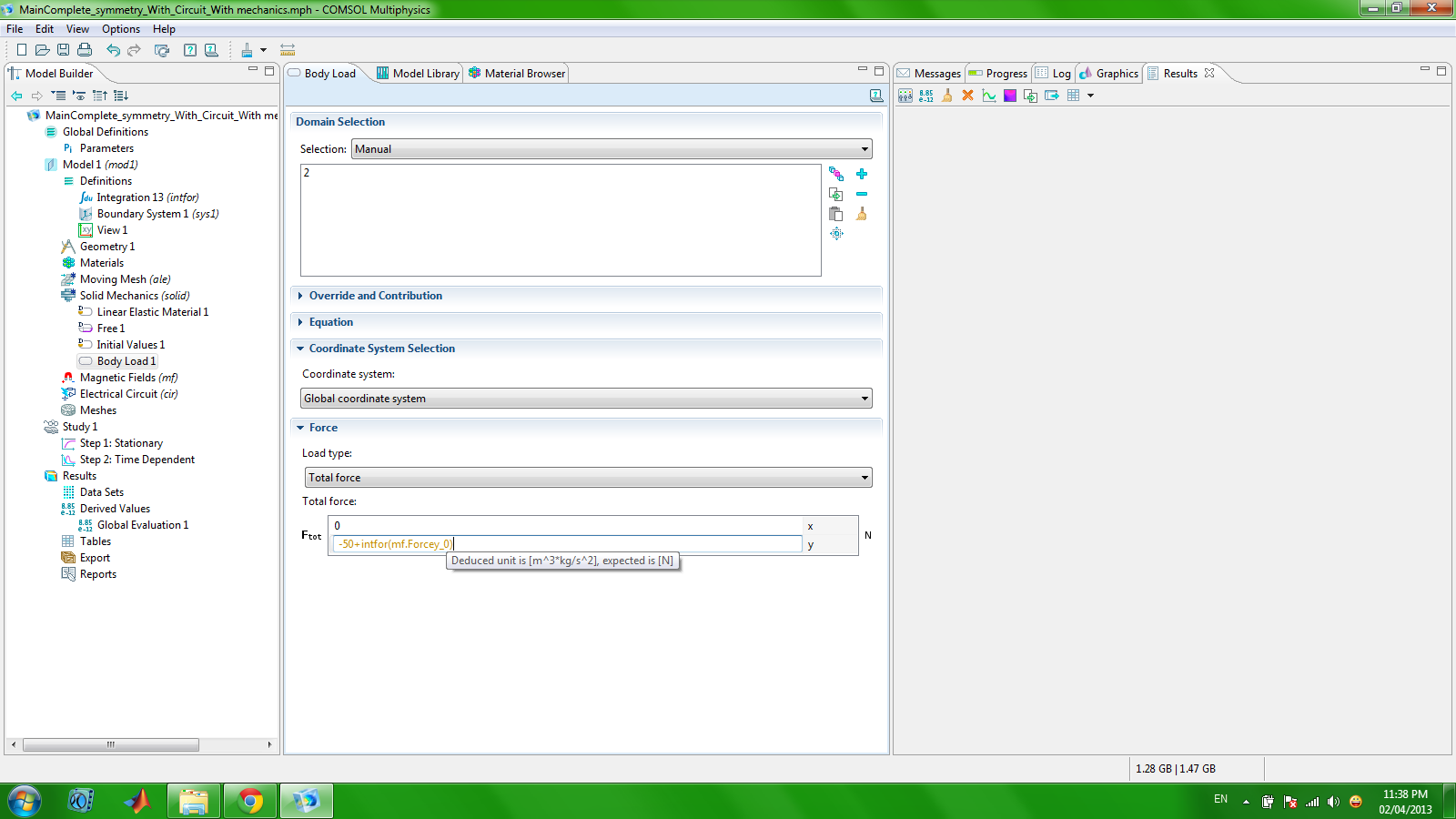The image size is (1456, 819).
Task: Switch to the Material Browser tab
Action: point(523,74)
